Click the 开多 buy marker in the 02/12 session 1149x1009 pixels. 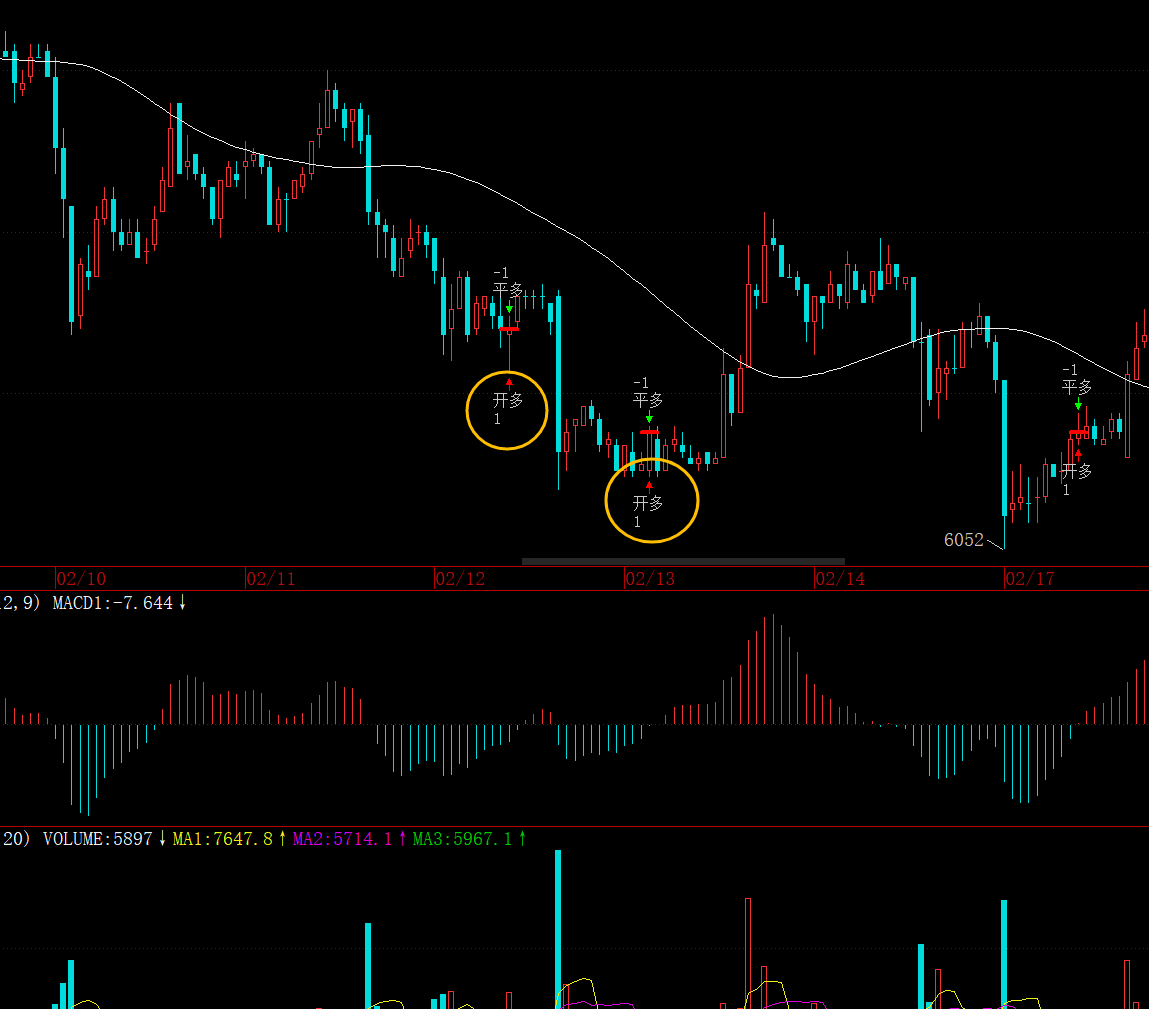508,400
